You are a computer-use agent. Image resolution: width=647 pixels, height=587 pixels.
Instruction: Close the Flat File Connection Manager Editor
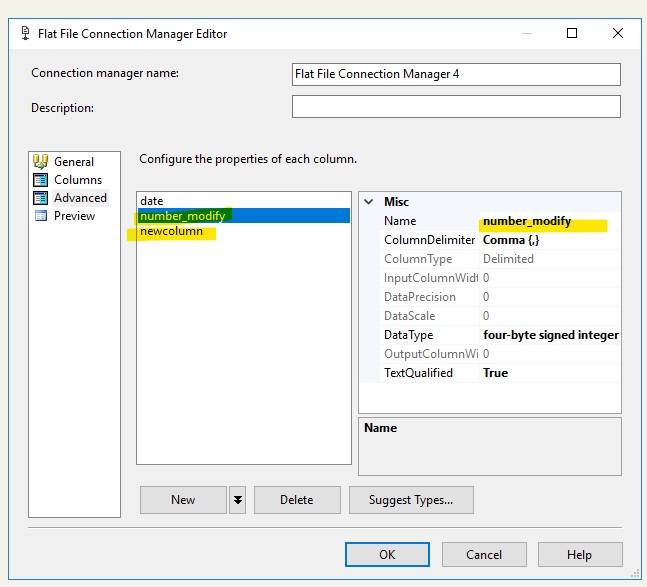pyautogui.click(x=618, y=33)
